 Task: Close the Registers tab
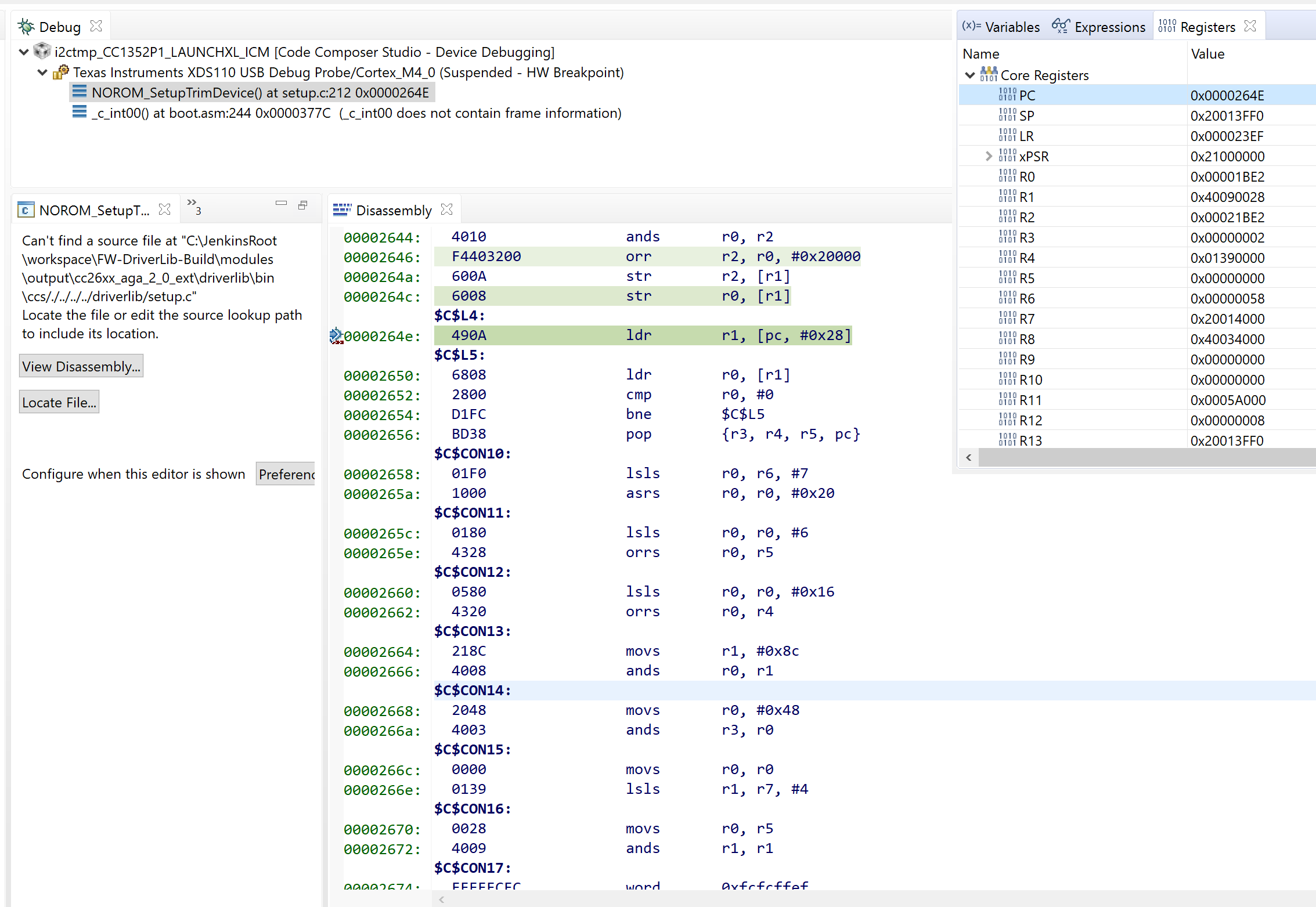(1250, 26)
